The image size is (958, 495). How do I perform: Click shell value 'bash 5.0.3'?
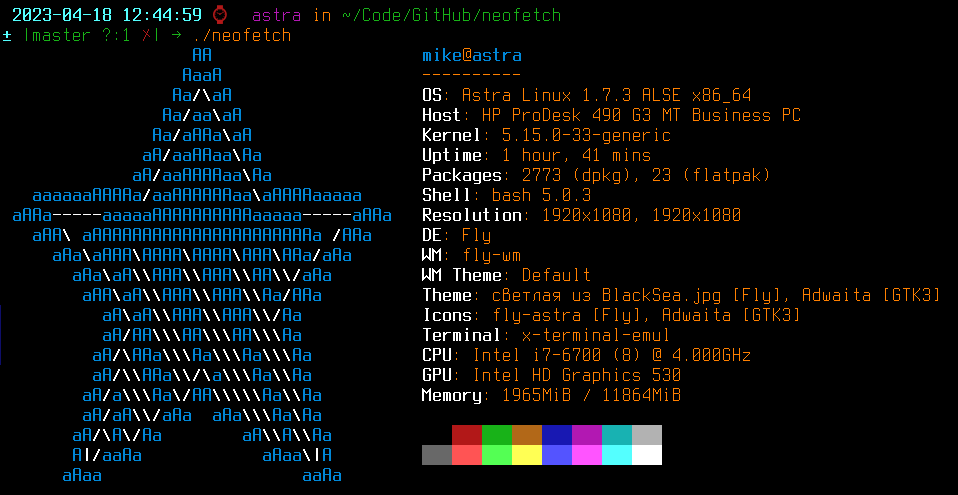541,196
